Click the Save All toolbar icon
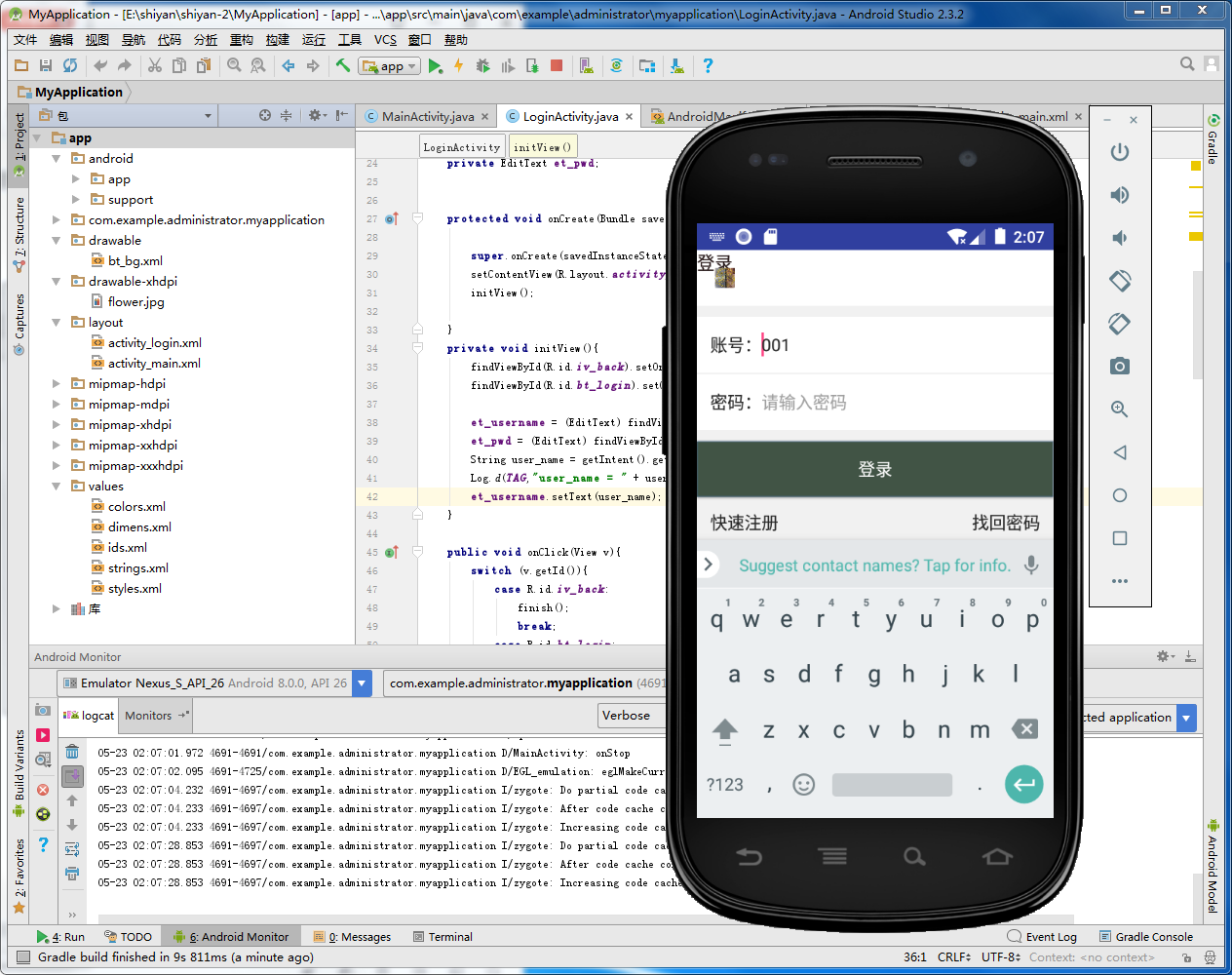 pos(46,65)
